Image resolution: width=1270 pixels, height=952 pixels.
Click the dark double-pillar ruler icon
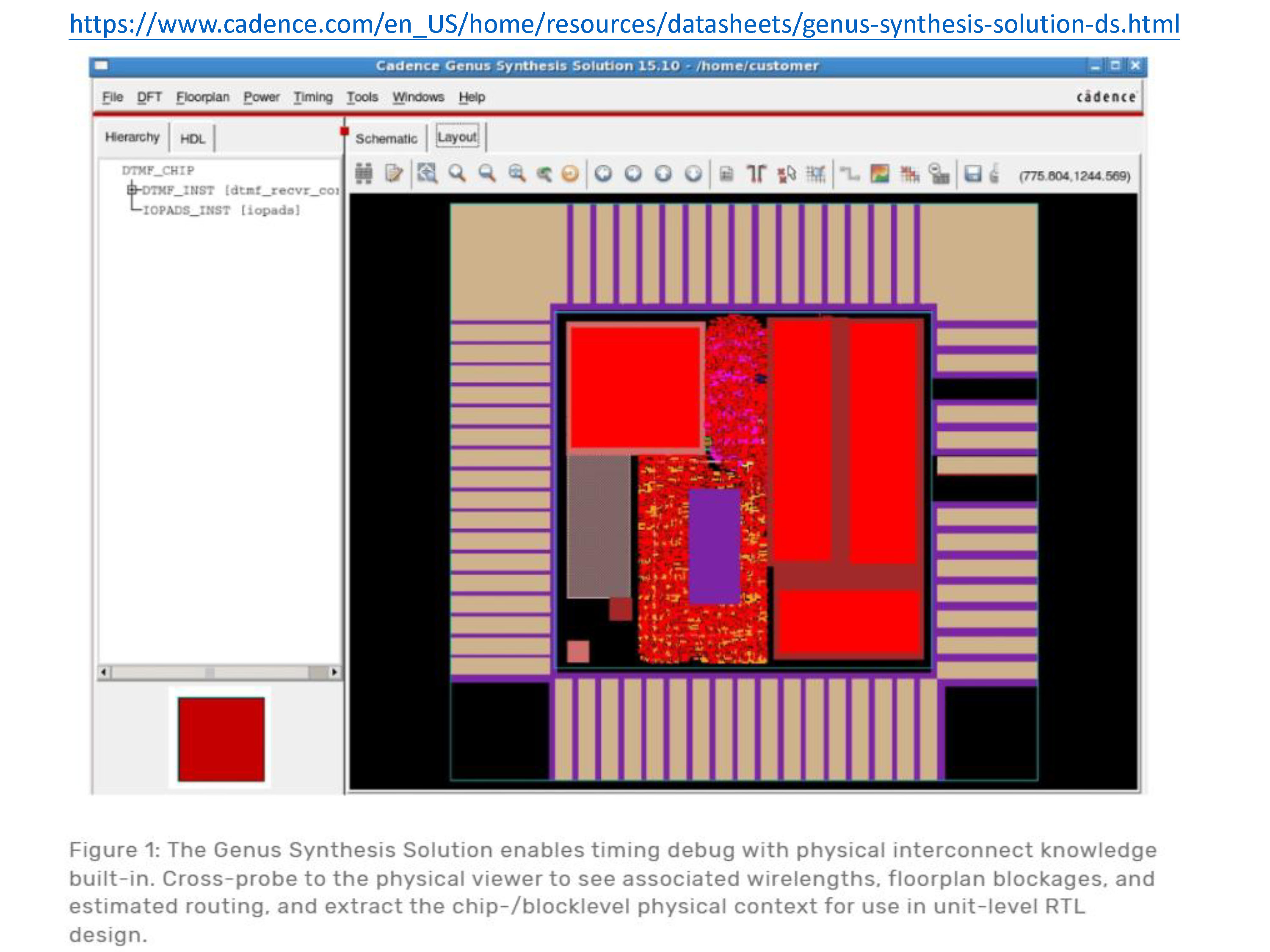[756, 173]
